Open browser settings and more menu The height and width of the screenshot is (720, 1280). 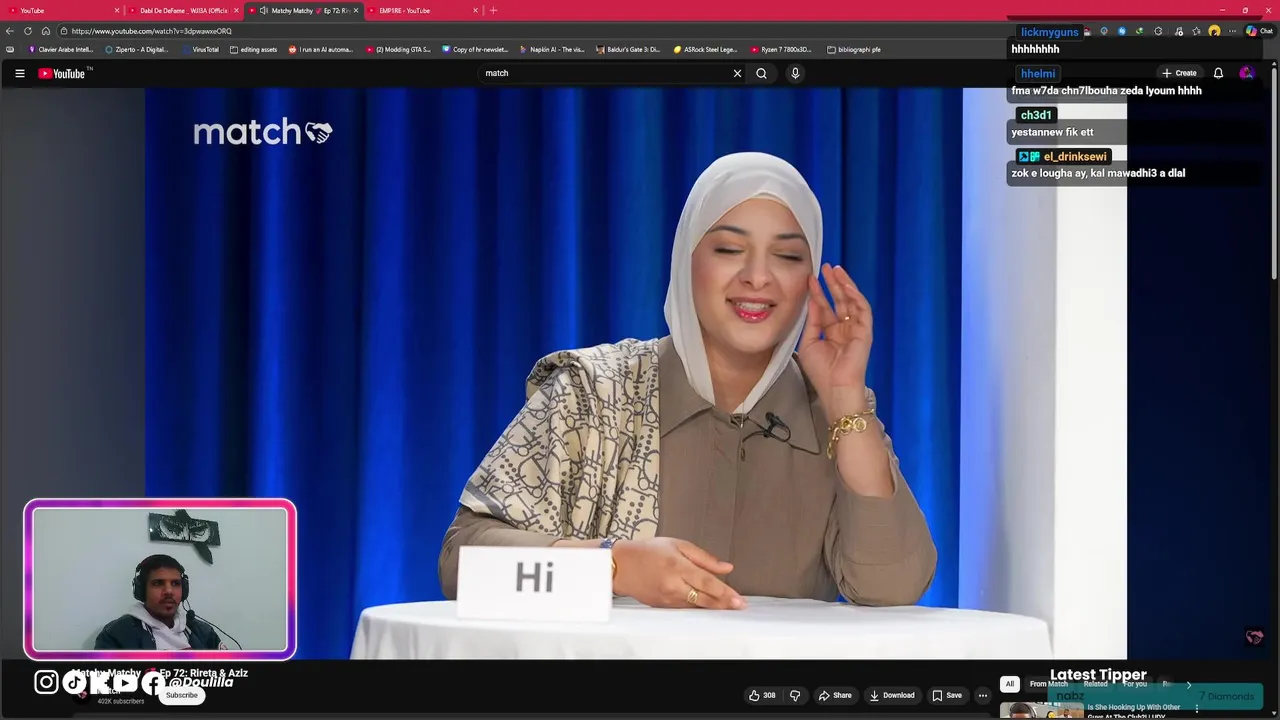point(1232,31)
